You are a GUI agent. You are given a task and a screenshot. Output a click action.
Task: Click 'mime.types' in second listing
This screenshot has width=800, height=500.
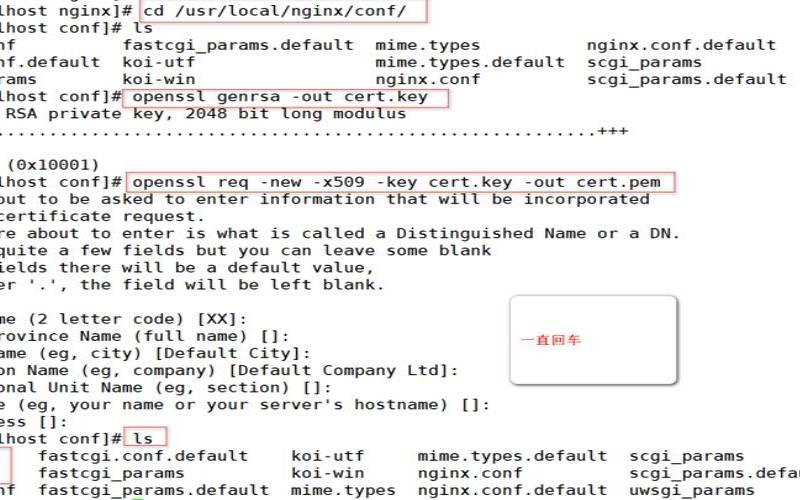pos(343,491)
